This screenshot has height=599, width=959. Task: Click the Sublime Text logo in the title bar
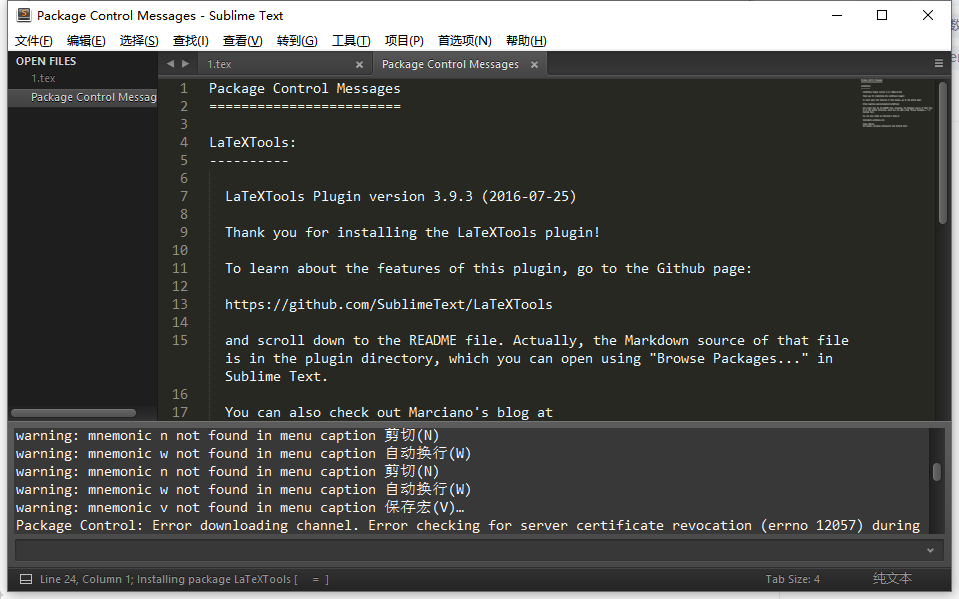coord(24,15)
